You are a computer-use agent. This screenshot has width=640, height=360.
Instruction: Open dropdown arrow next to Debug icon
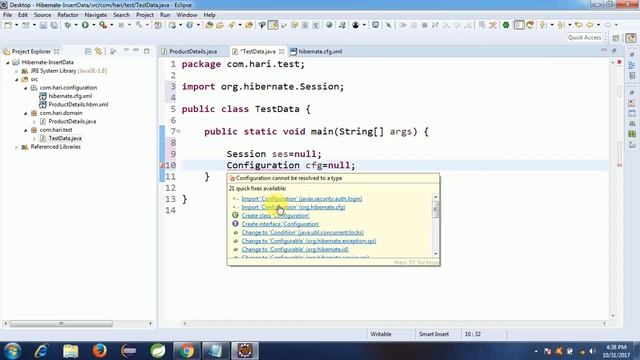pyautogui.click(x=76, y=25)
